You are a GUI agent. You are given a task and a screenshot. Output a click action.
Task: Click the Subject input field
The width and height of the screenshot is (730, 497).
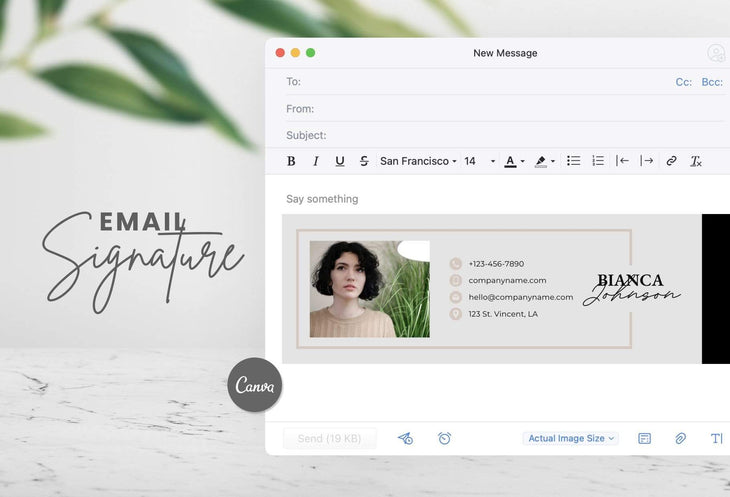coord(500,135)
